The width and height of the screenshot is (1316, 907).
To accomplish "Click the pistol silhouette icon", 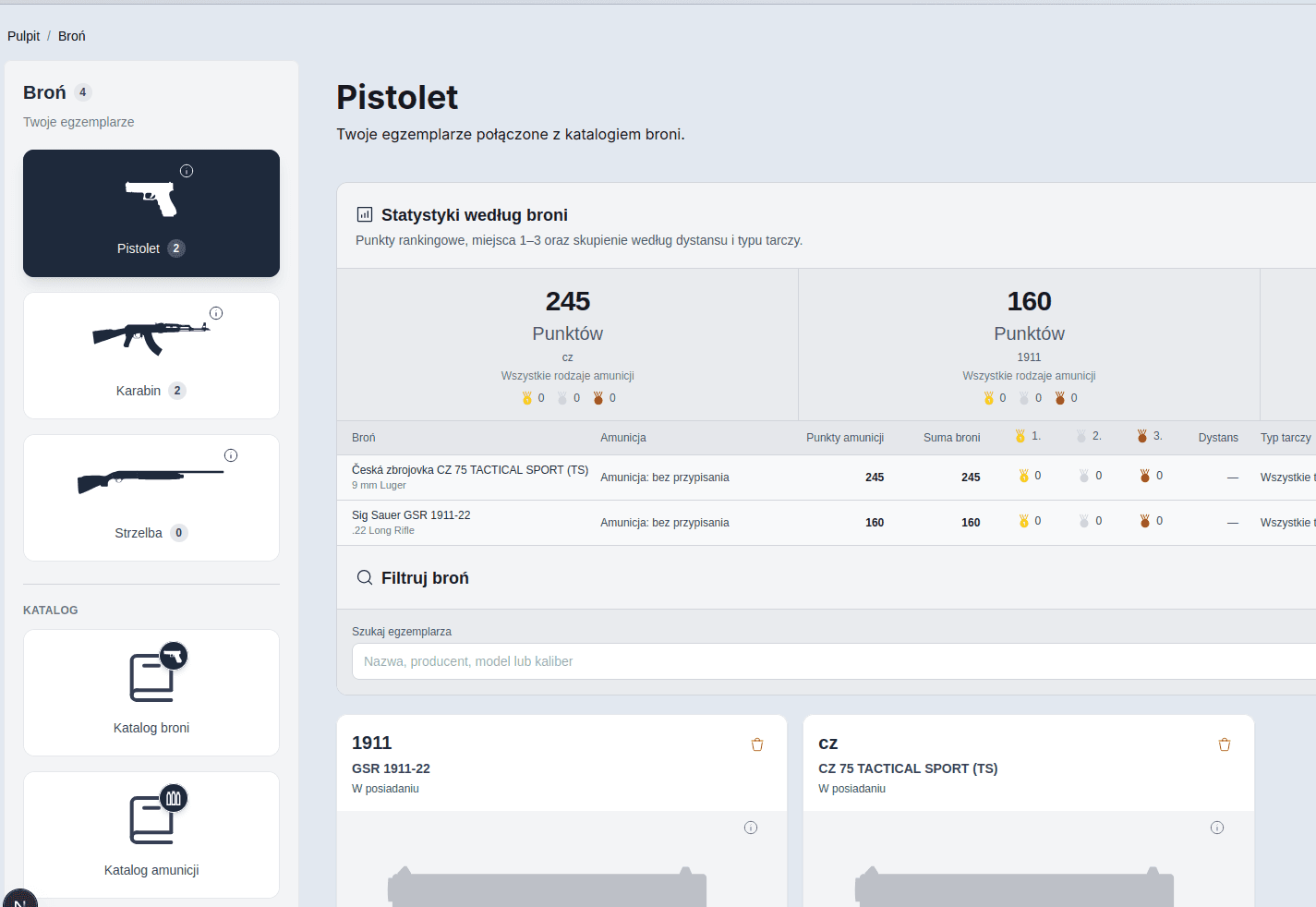I will pos(151,198).
